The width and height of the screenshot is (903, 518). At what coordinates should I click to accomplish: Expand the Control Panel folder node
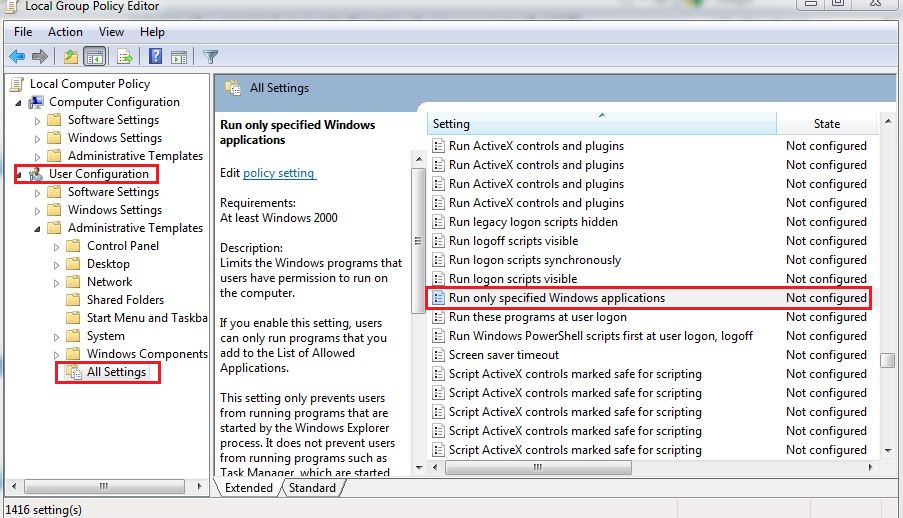click(56, 246)
